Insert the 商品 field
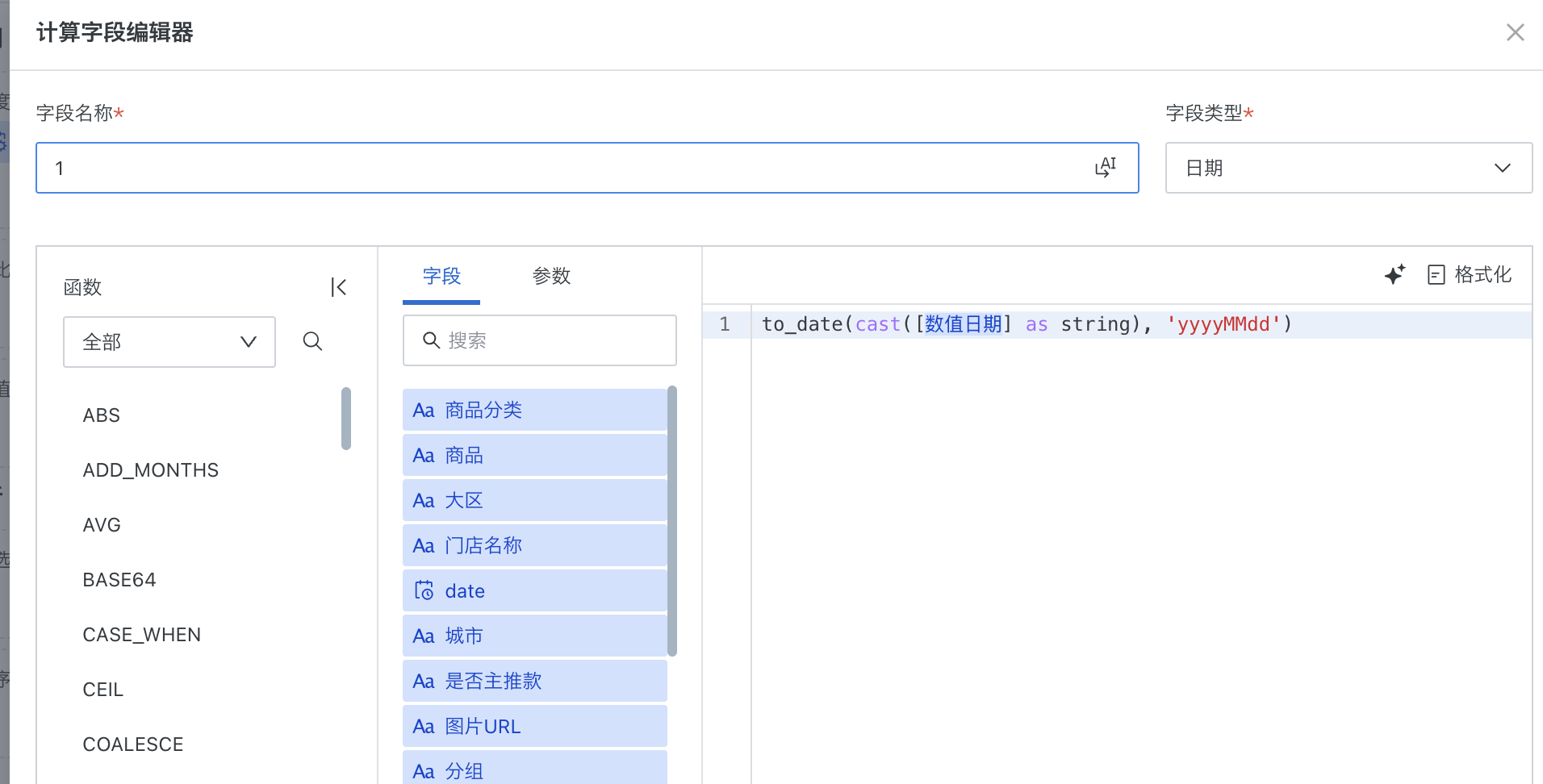Viewport: 1543px width, 784px height. [x=535, y=455]
